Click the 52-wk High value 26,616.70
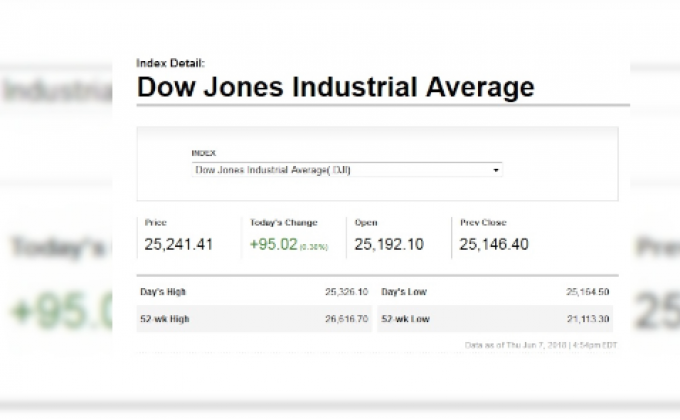Viewport: 680px width, 420px height. (x=346, y=318)
